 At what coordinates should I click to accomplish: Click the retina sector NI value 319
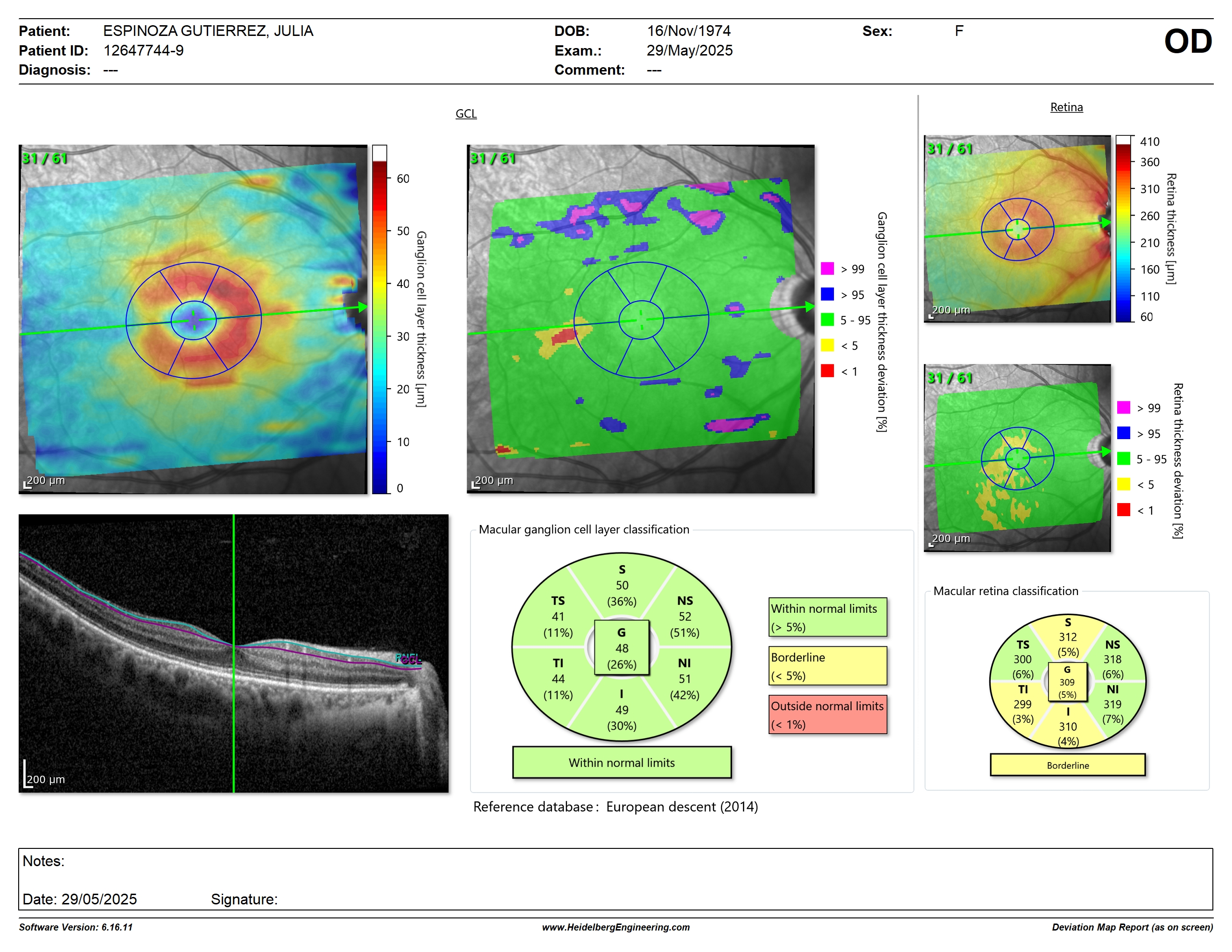pos(1113,704)
